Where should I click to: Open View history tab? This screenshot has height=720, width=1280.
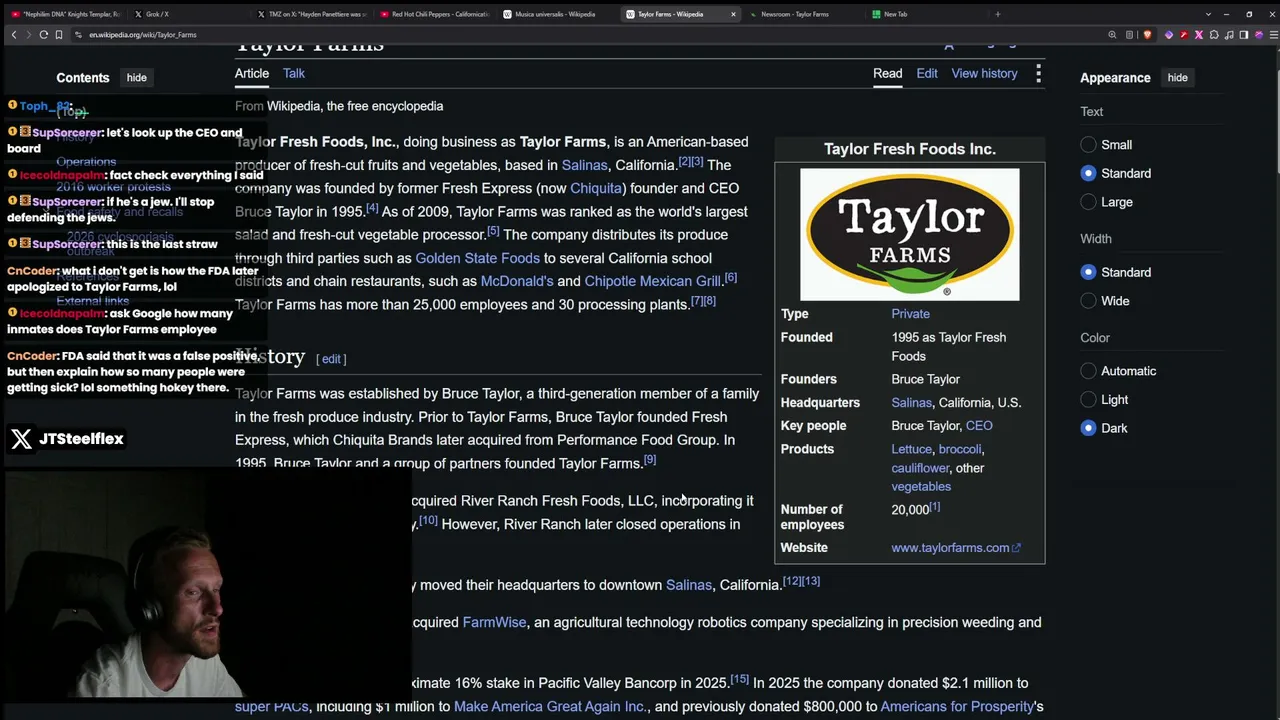tap(984, 73)
